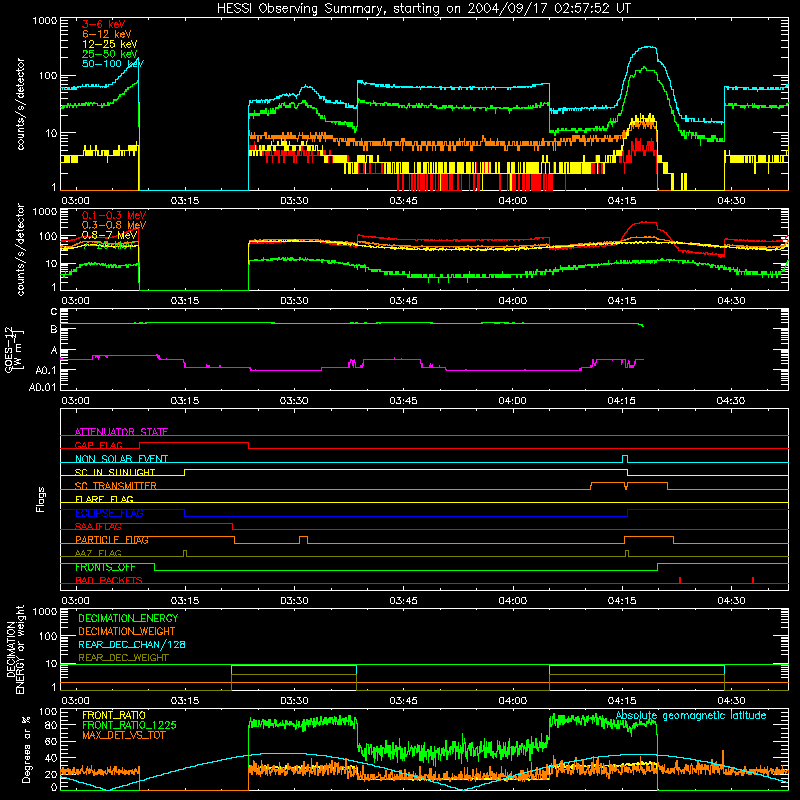Screen dimensions: 800x800
Task: Click the 0.3-0.8 MeV legend label
Action: point(114,225)
